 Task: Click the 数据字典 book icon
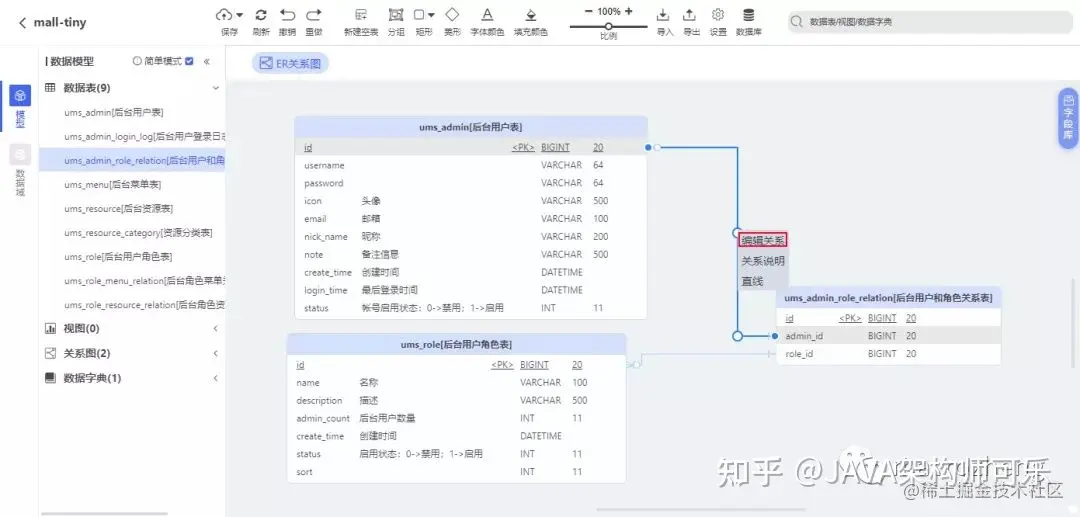point(50,379)
